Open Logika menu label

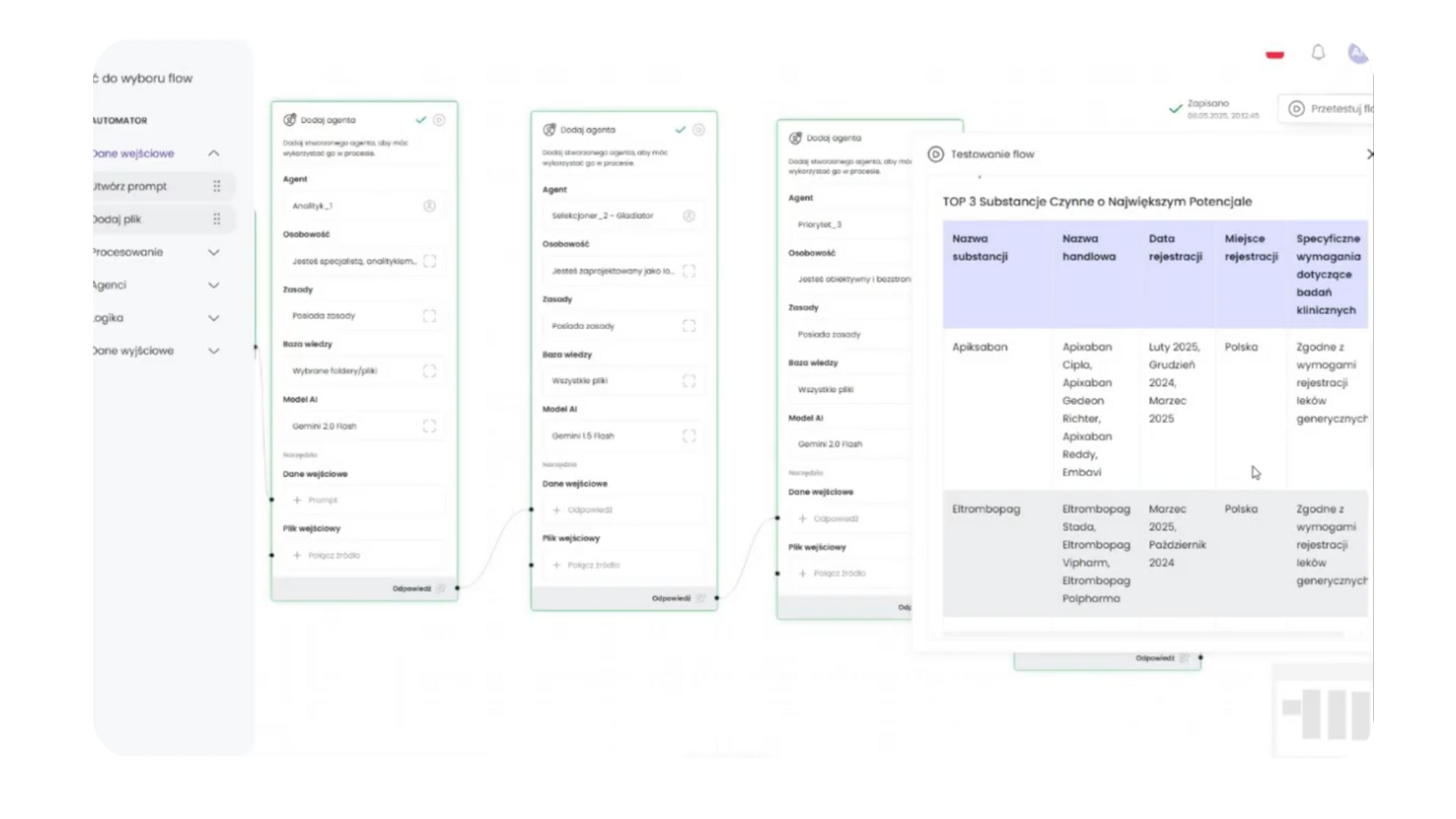tap(108, 318)
